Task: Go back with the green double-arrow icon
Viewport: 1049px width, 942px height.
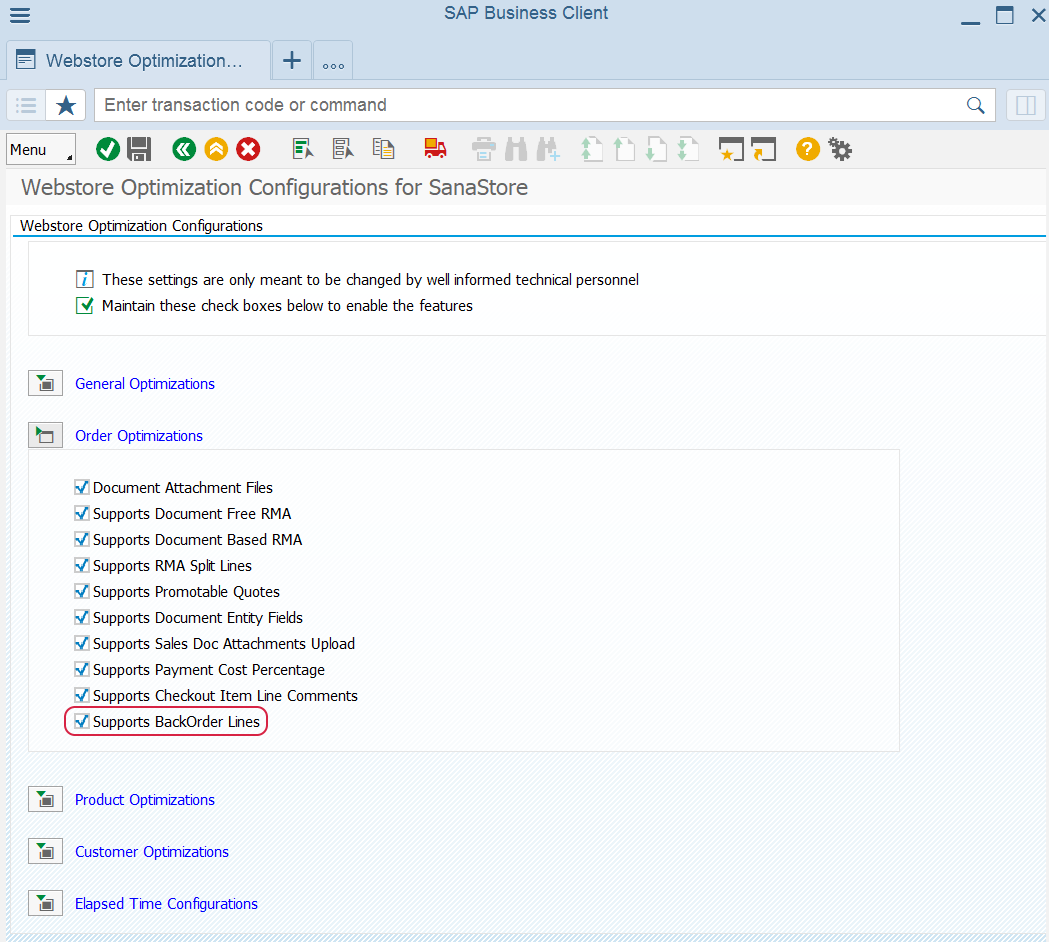Action: pyautogui.click(x=184, y=149)
